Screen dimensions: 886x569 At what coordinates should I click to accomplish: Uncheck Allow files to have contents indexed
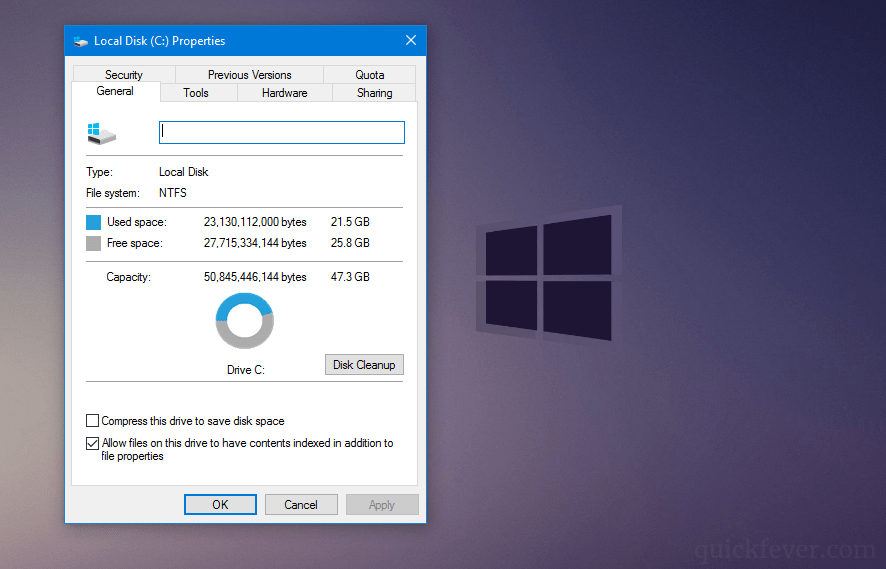pos(92,444)
